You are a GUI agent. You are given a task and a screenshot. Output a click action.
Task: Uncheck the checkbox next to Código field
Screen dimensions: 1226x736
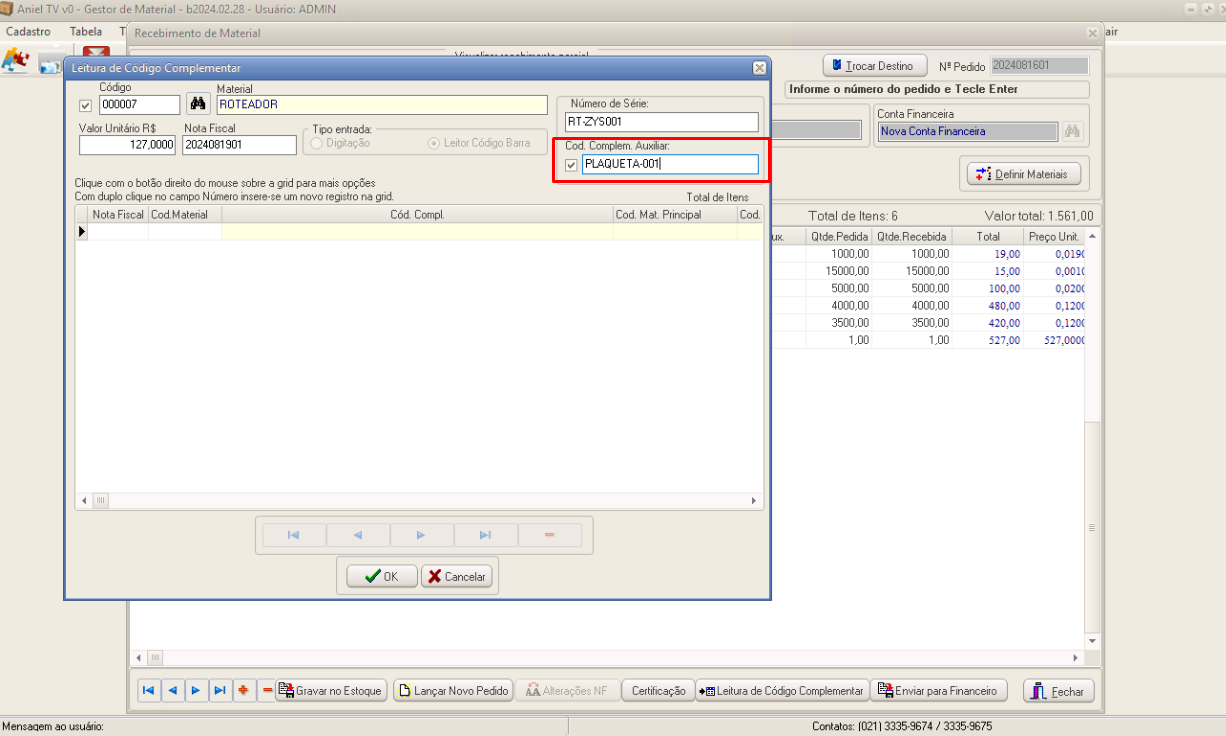point(85,105)
